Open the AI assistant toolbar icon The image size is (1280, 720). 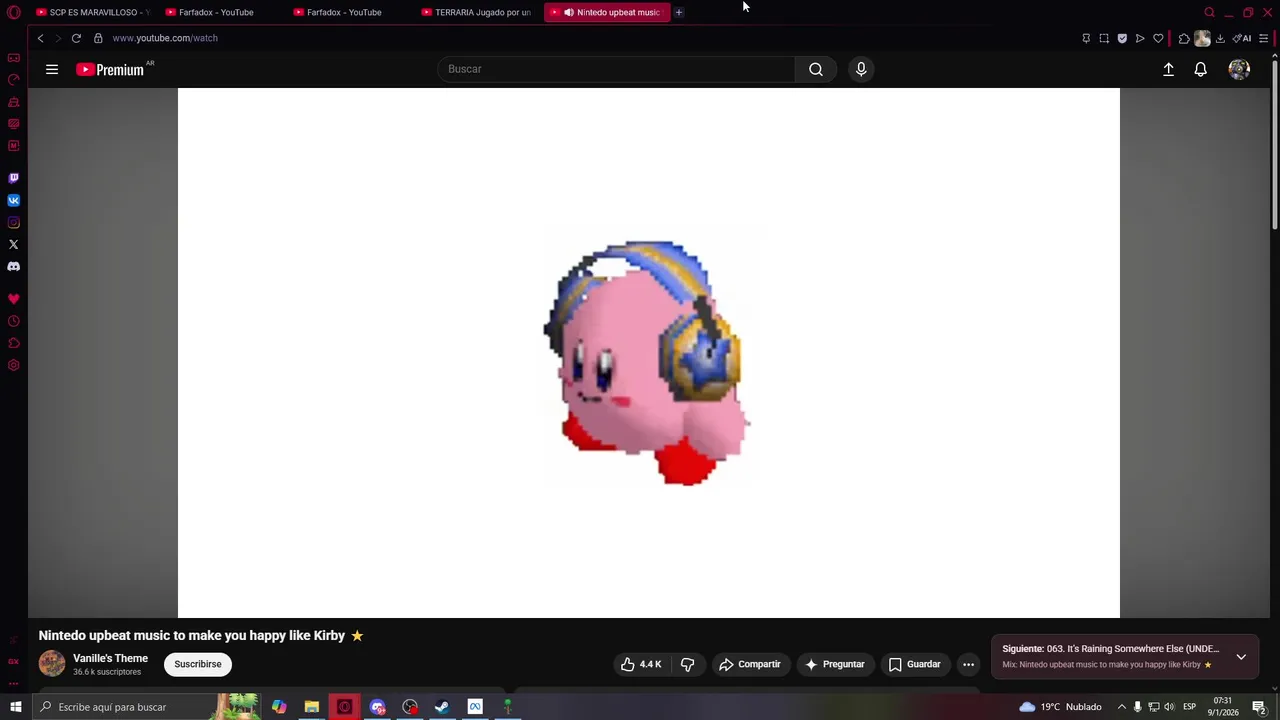1241,38
